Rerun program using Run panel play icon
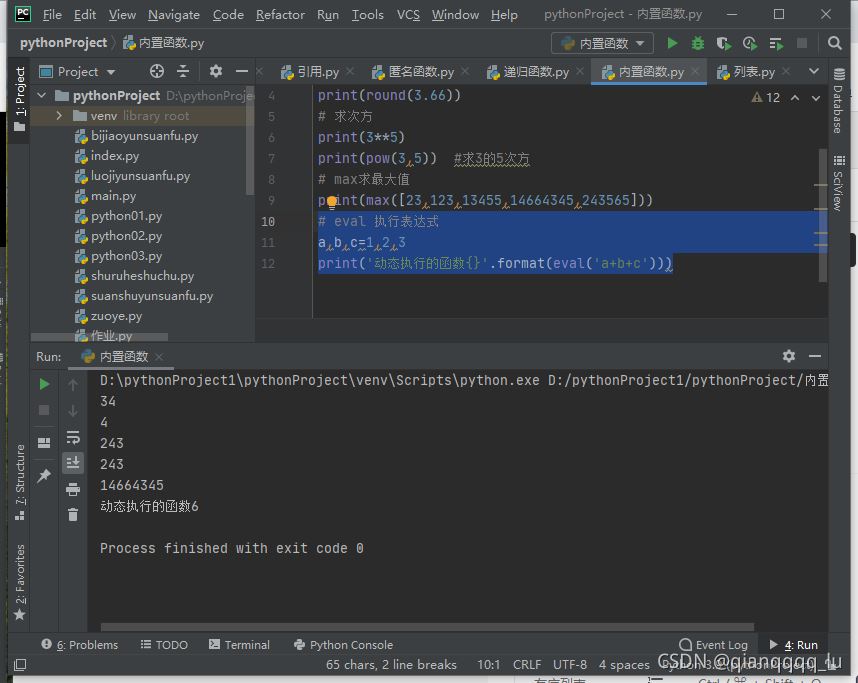Screen dimensions: 858x683 click(x=44, y=384)
